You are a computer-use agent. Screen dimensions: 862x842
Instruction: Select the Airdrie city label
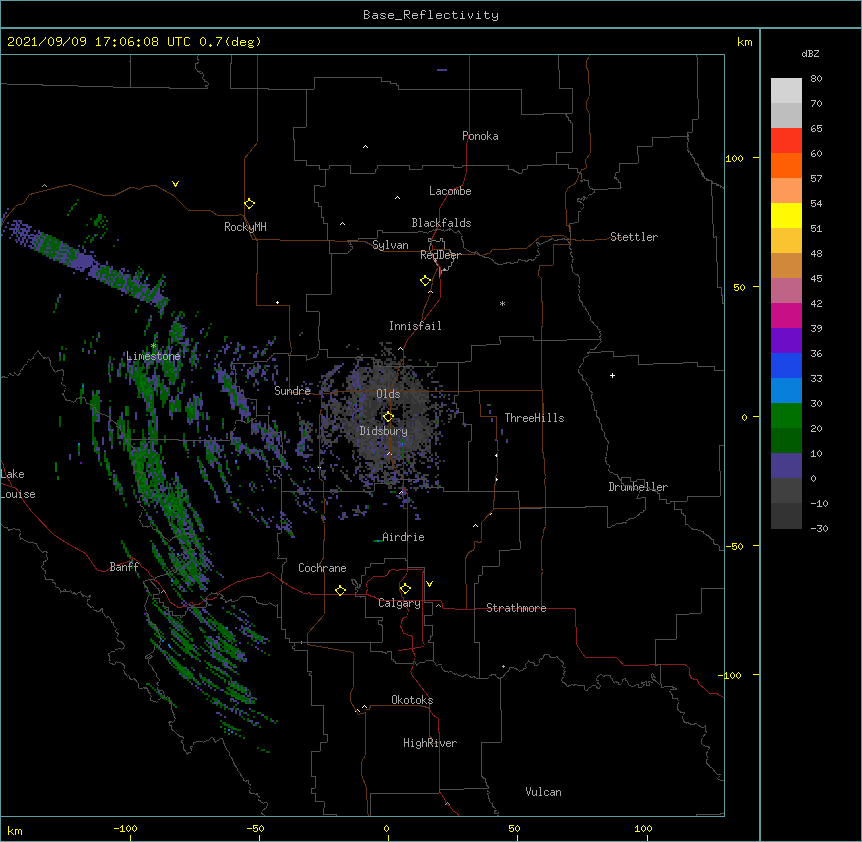point(403,537)
